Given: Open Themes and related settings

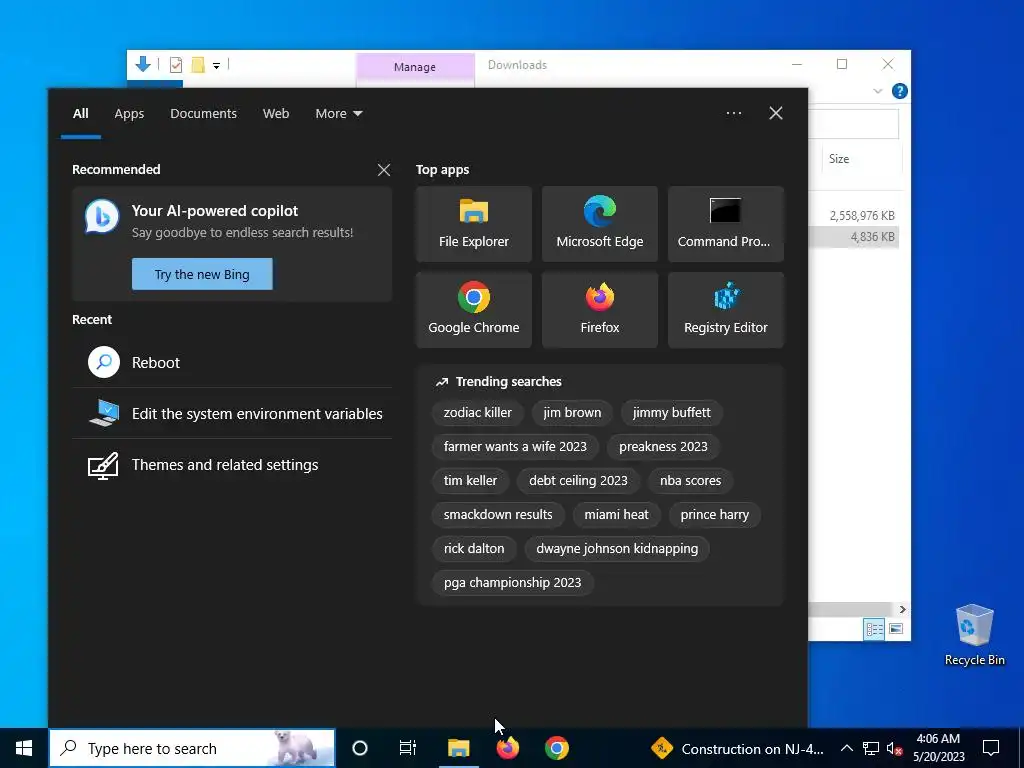Looking at the screenshot, I should pyautogui.click(x=232, y=465).
